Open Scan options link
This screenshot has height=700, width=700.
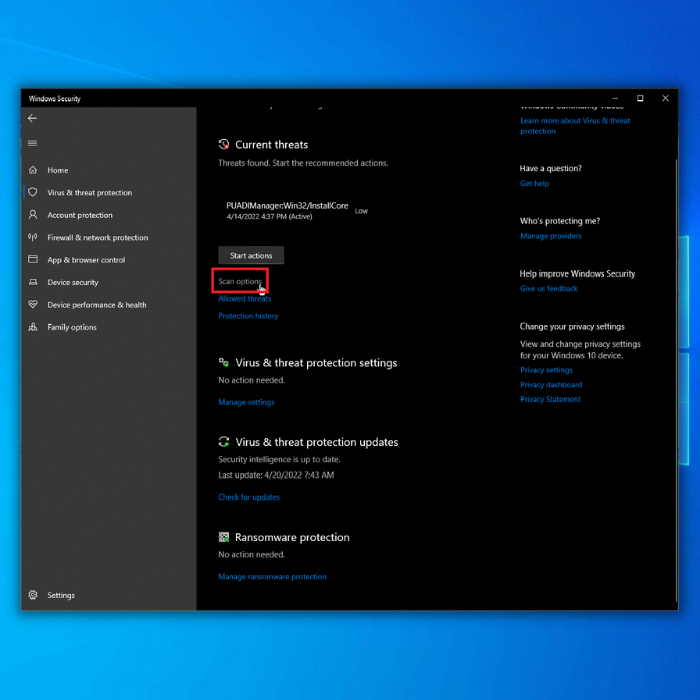point(240,281)
